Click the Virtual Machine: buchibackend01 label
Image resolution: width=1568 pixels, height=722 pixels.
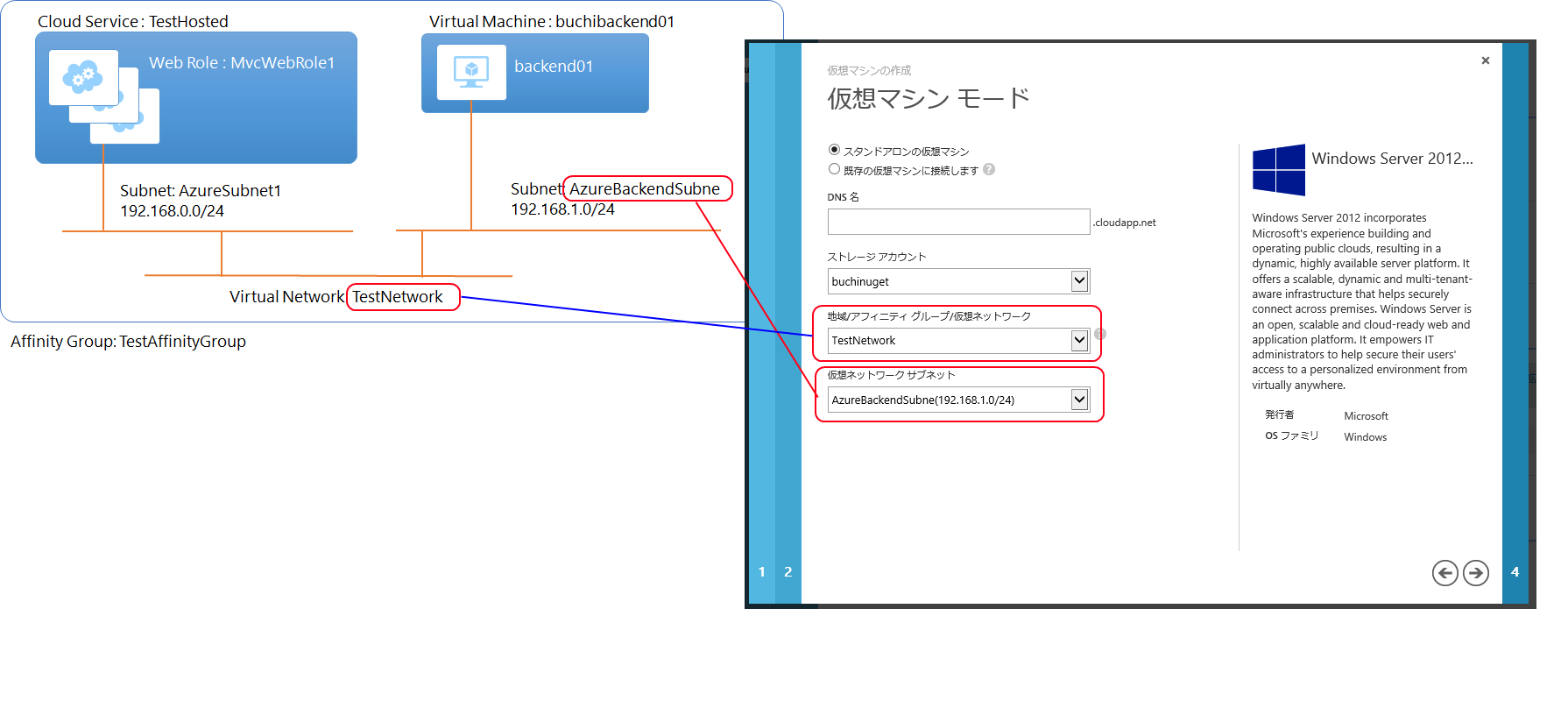pos(552,22)
